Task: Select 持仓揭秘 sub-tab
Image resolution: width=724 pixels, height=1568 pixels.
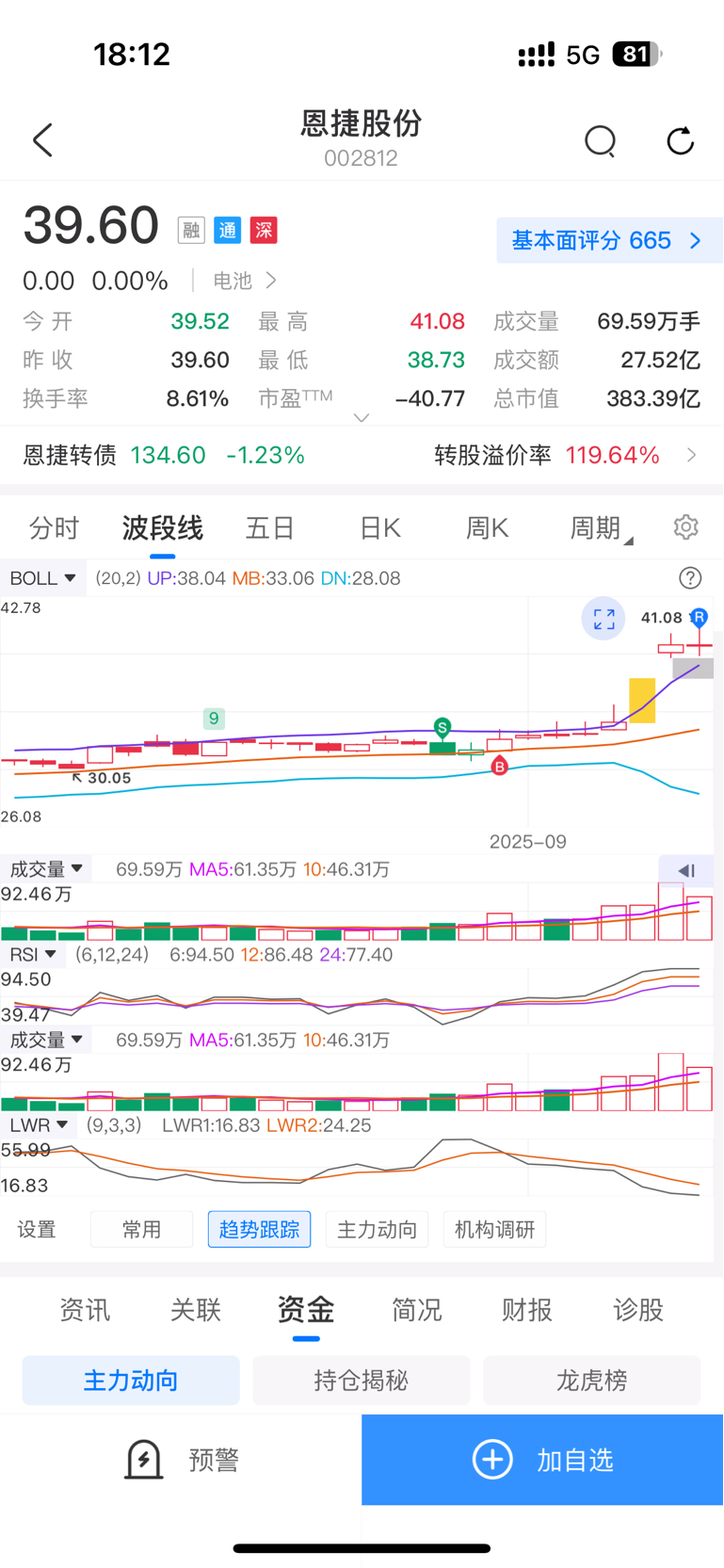Action: pos(362,1381)
